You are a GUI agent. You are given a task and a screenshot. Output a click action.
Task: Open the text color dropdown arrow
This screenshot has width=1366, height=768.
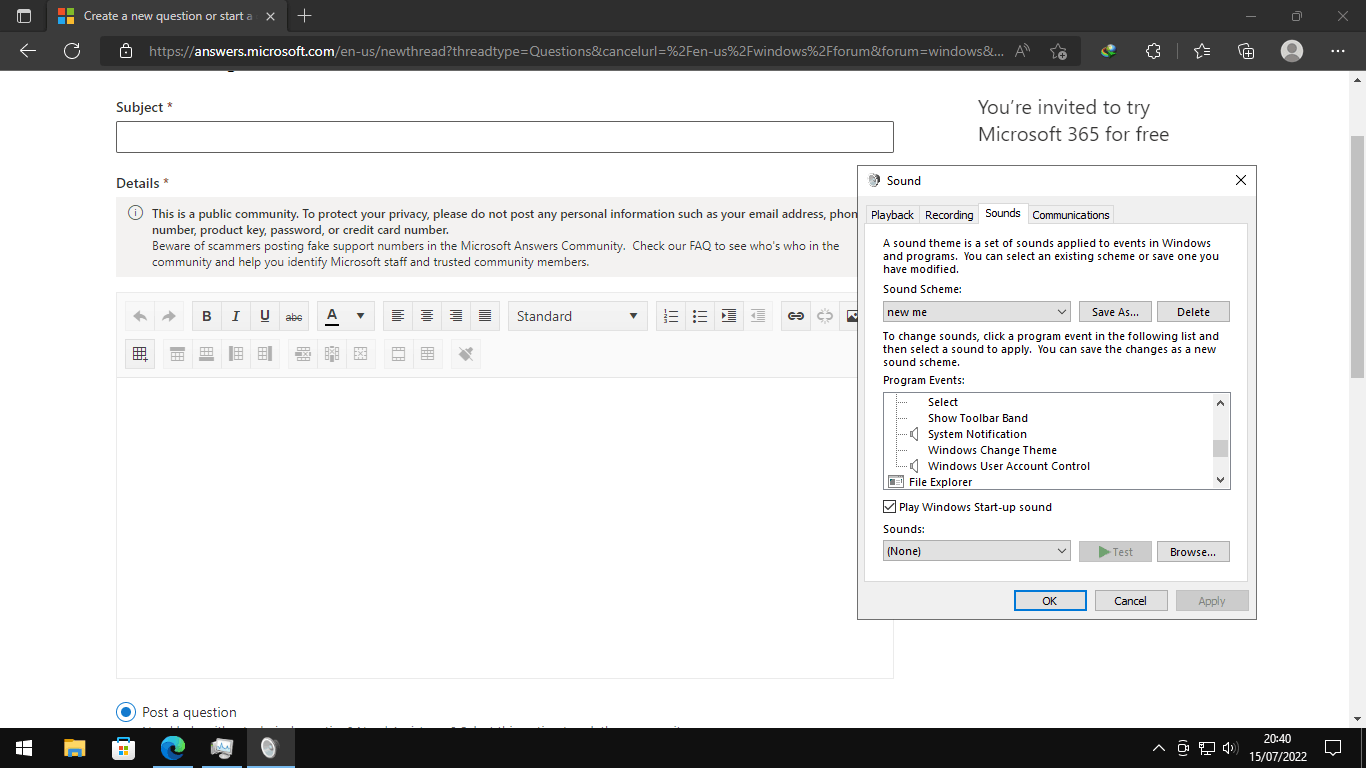coord(358,315)
